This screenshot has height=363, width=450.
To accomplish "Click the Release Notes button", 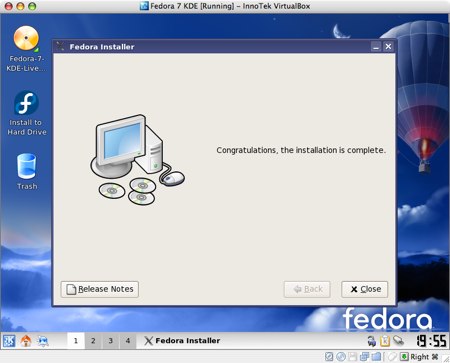I will click(x=100, y=289).
